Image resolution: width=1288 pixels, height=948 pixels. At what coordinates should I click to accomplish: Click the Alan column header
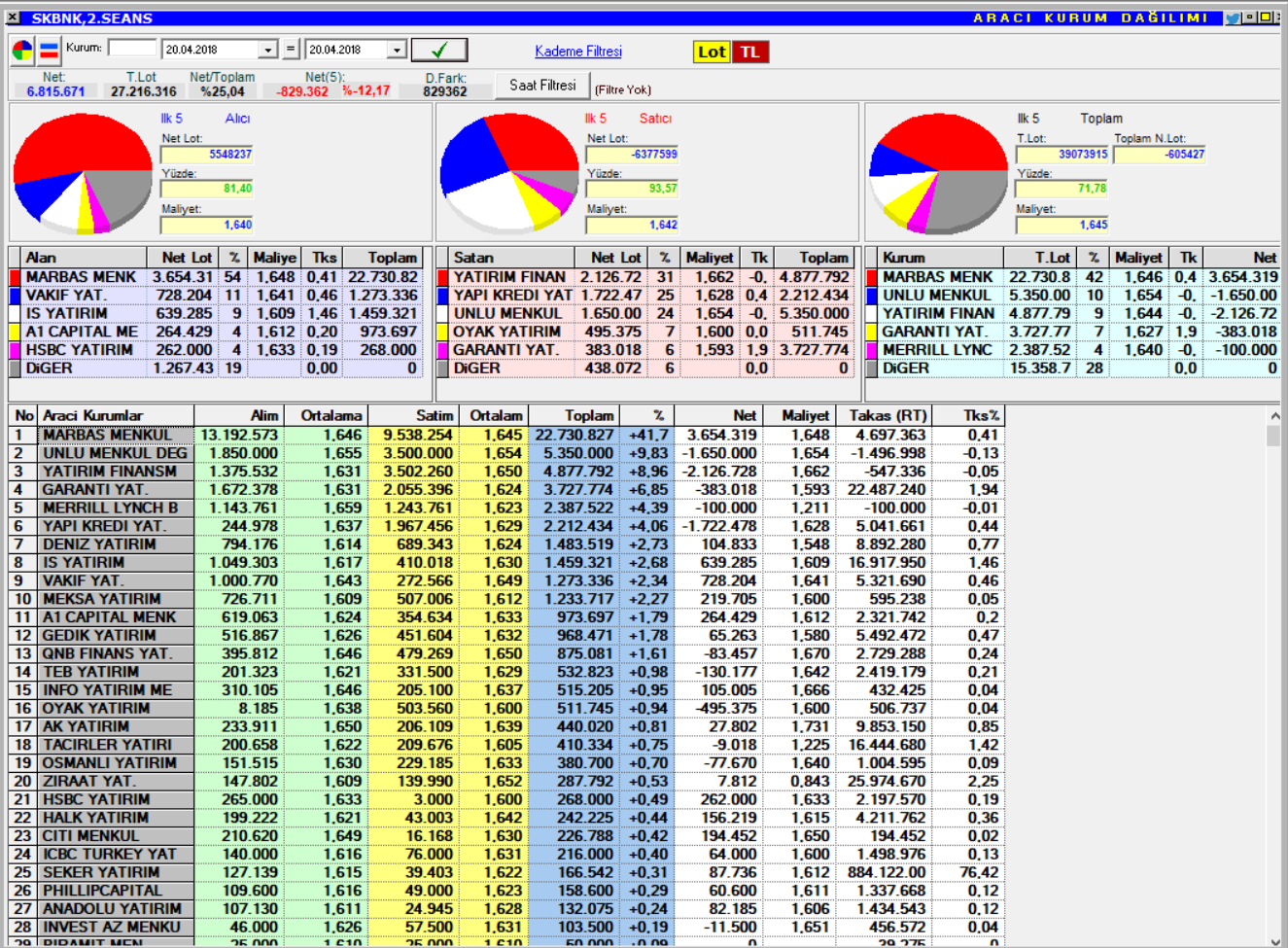pyautogui.click(x=84, y=258)
